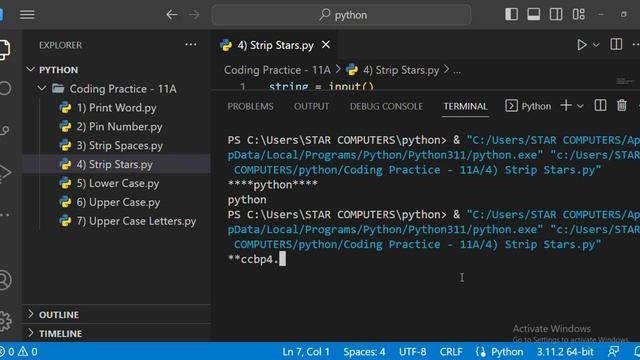
Task: Go forward with the right arrow
Action: coord(194,15)
